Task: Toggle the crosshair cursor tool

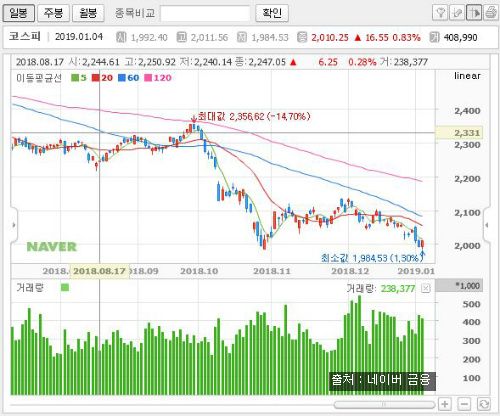Action: pos(474,13)
